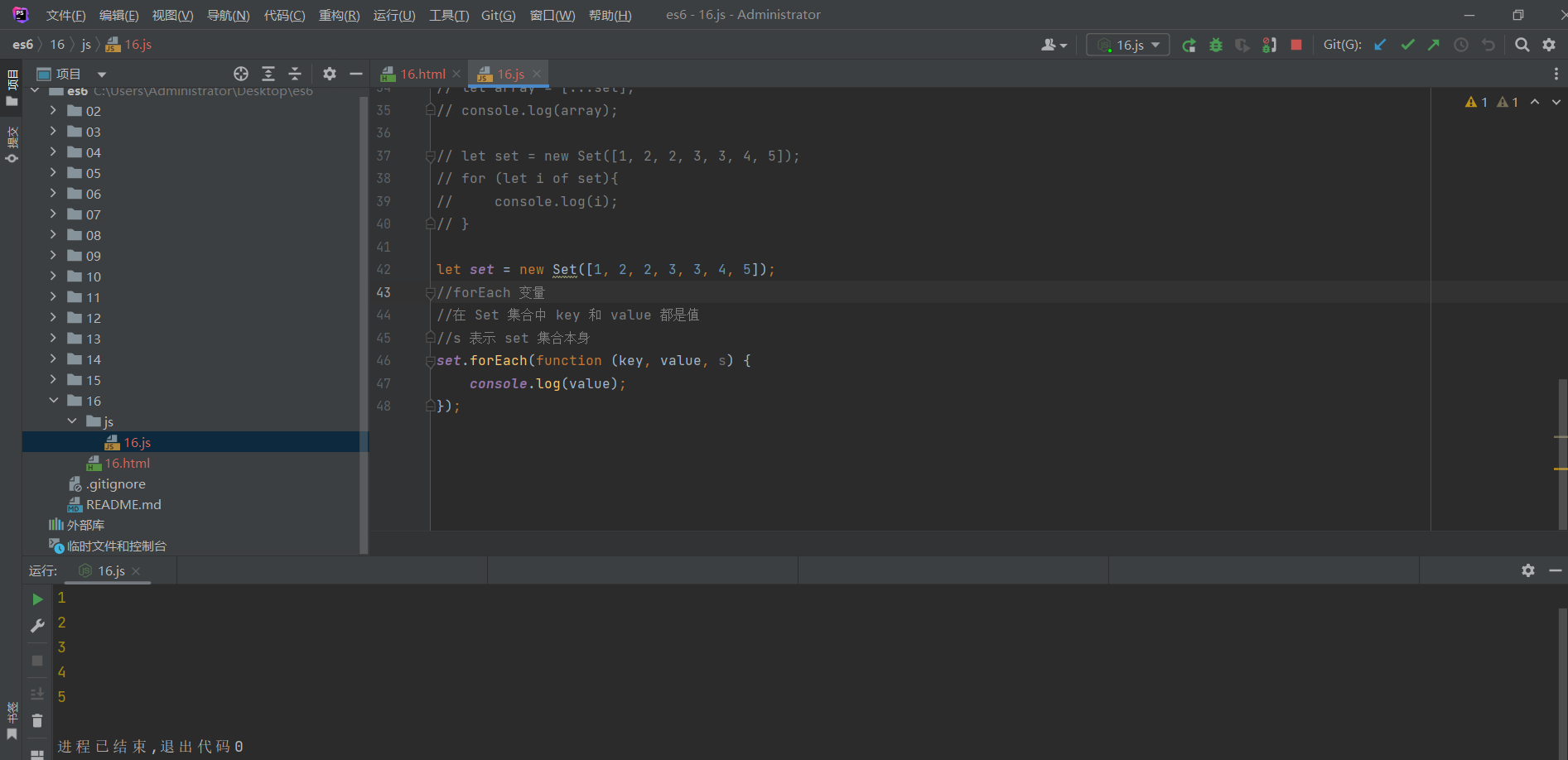Go to next highlighted error arrow
Viewport: 1568px width, 760px height.
click(1556, 102)
